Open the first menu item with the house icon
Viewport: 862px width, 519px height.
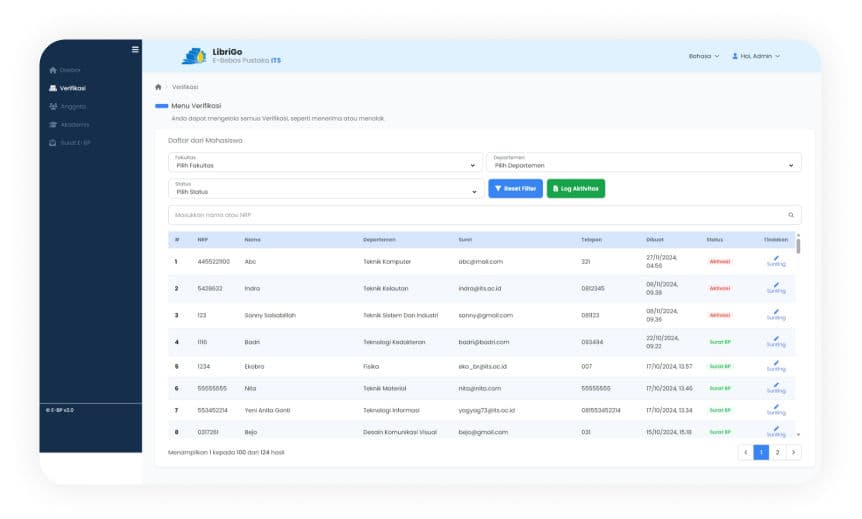point(64,70)
